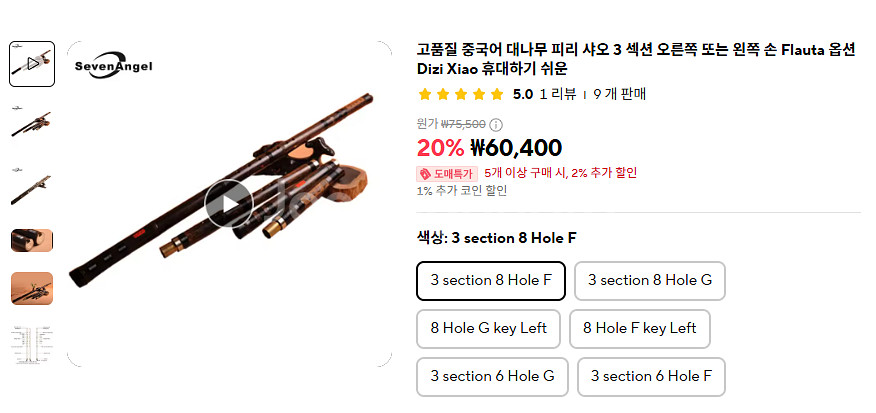This screenshot has width=876, height=413.
Task: Choose the 8 Hole G key Left option
Action: click(x=489, y=328)
